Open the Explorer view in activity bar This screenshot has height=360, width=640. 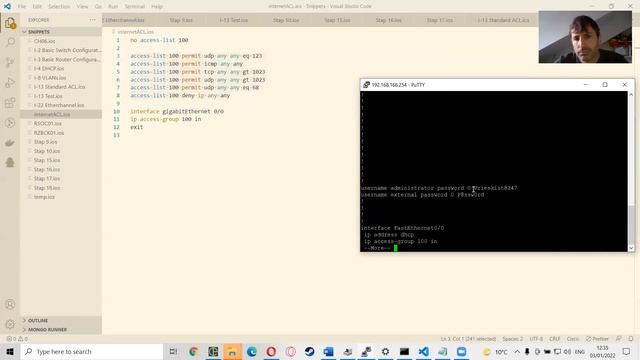[10, 23]
